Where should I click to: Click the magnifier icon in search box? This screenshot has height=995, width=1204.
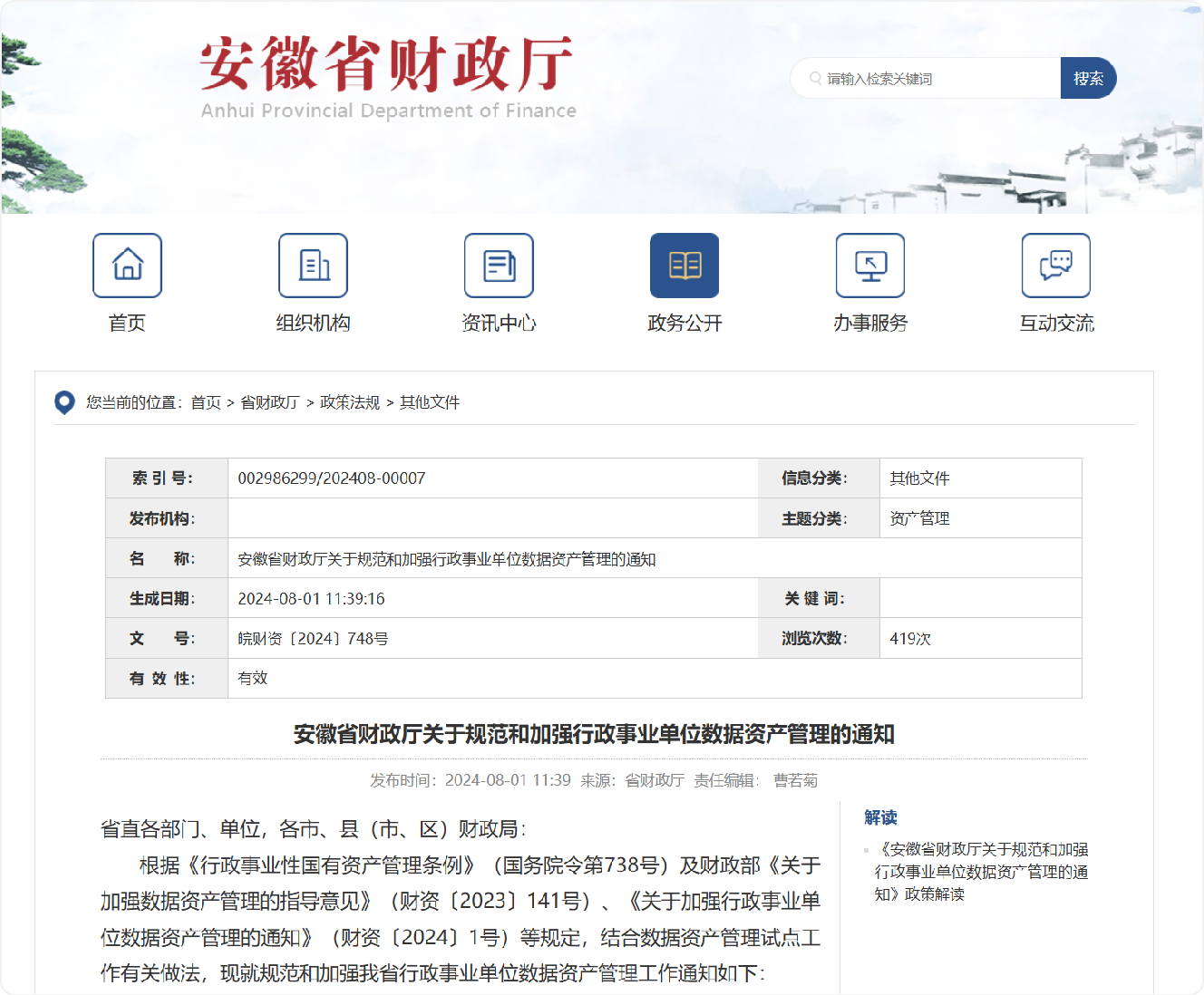(815, 79)
